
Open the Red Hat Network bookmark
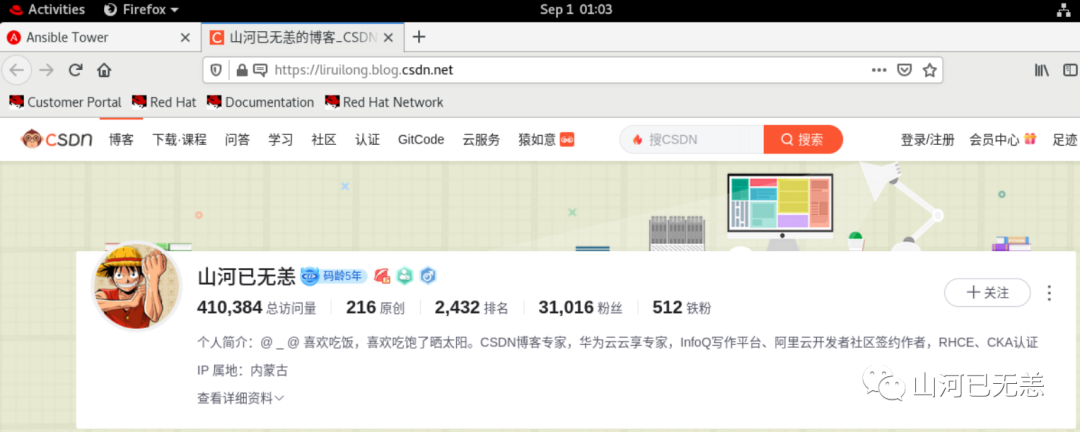(384, 102)
